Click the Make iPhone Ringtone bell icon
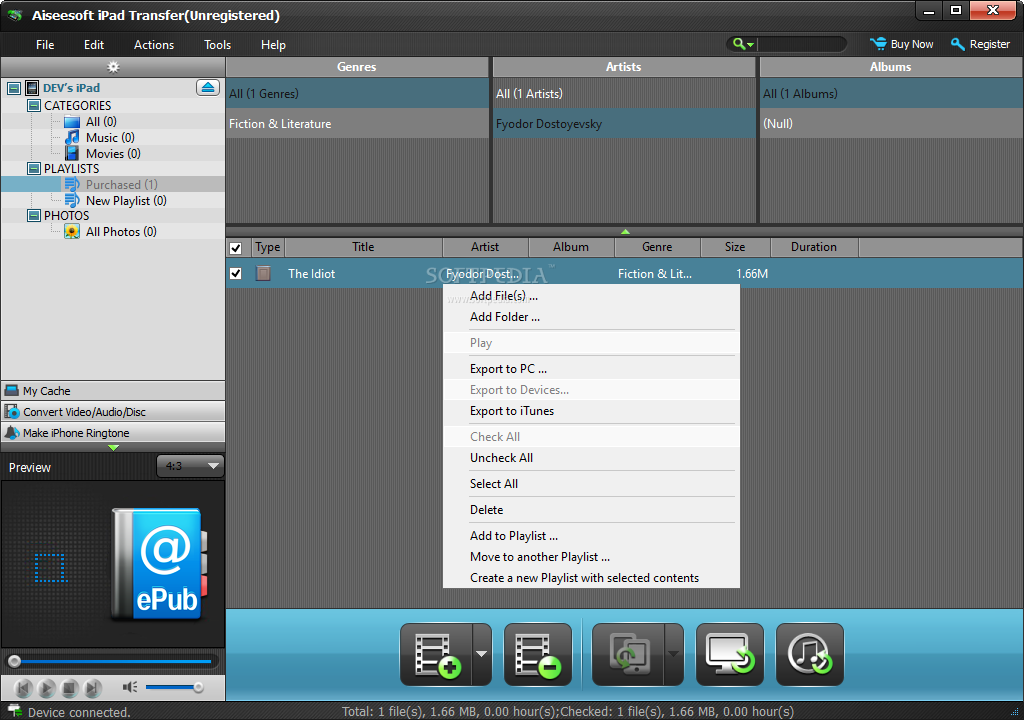 point(12,433)
